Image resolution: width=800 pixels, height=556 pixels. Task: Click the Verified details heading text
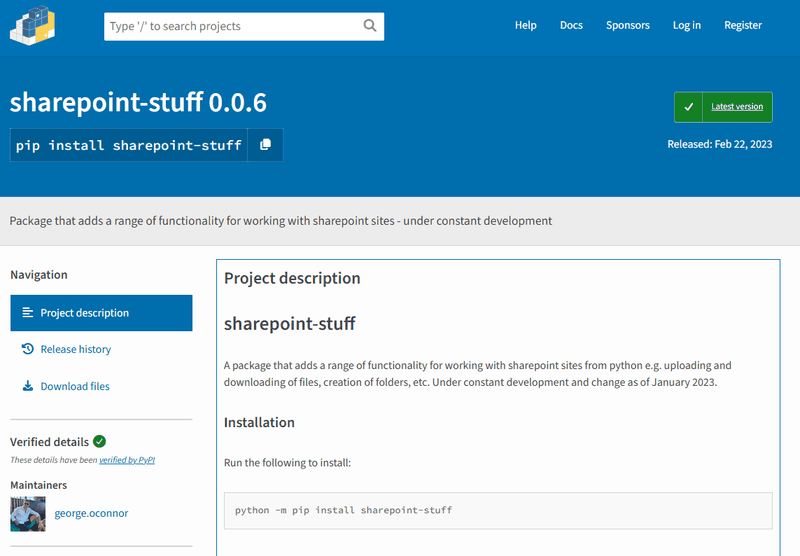tap(49, 442)
